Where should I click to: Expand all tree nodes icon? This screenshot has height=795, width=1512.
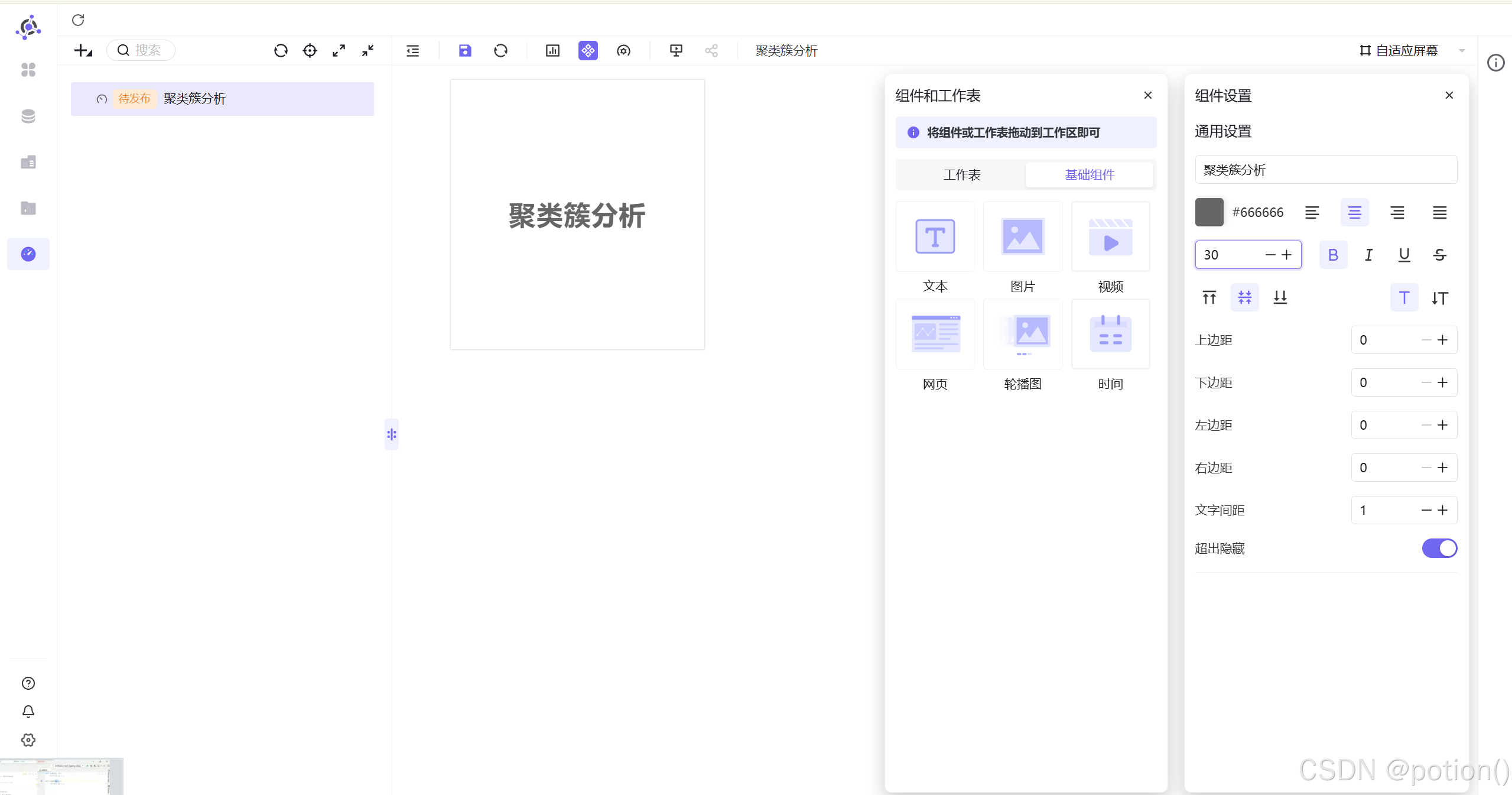[x=339, y=51]
